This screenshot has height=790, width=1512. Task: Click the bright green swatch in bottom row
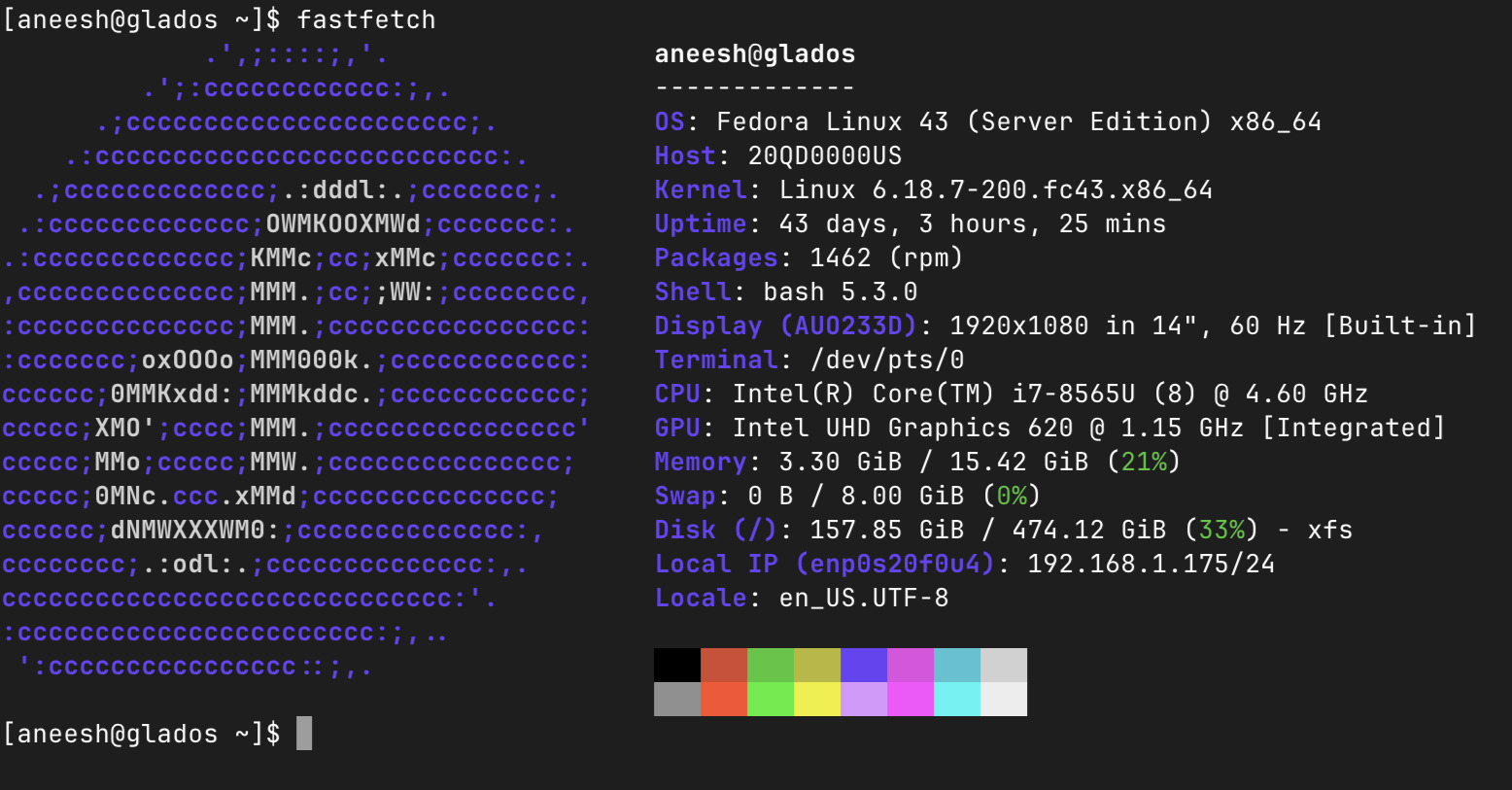771,699
